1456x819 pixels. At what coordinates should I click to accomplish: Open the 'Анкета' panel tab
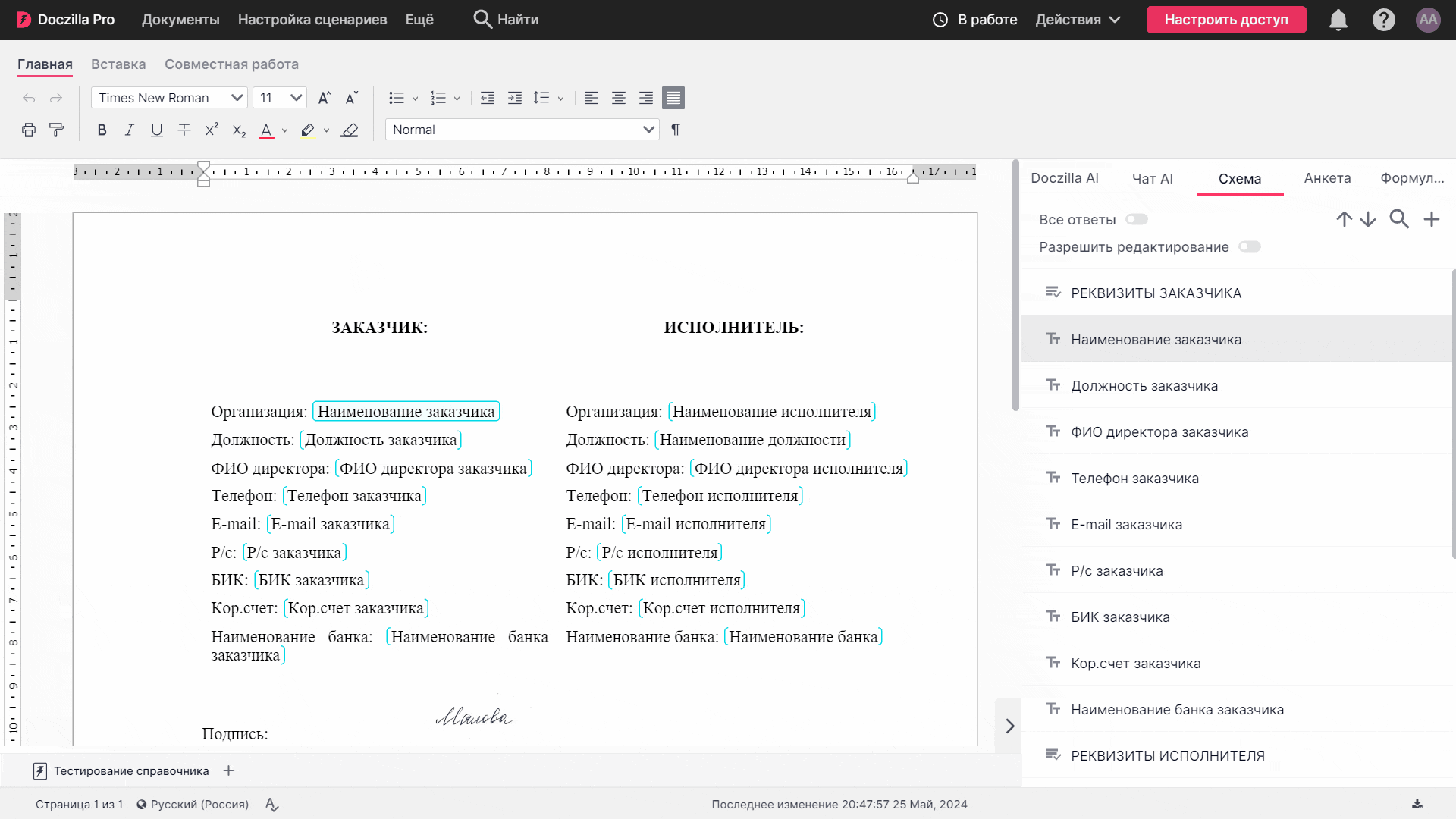[1328, 178]
